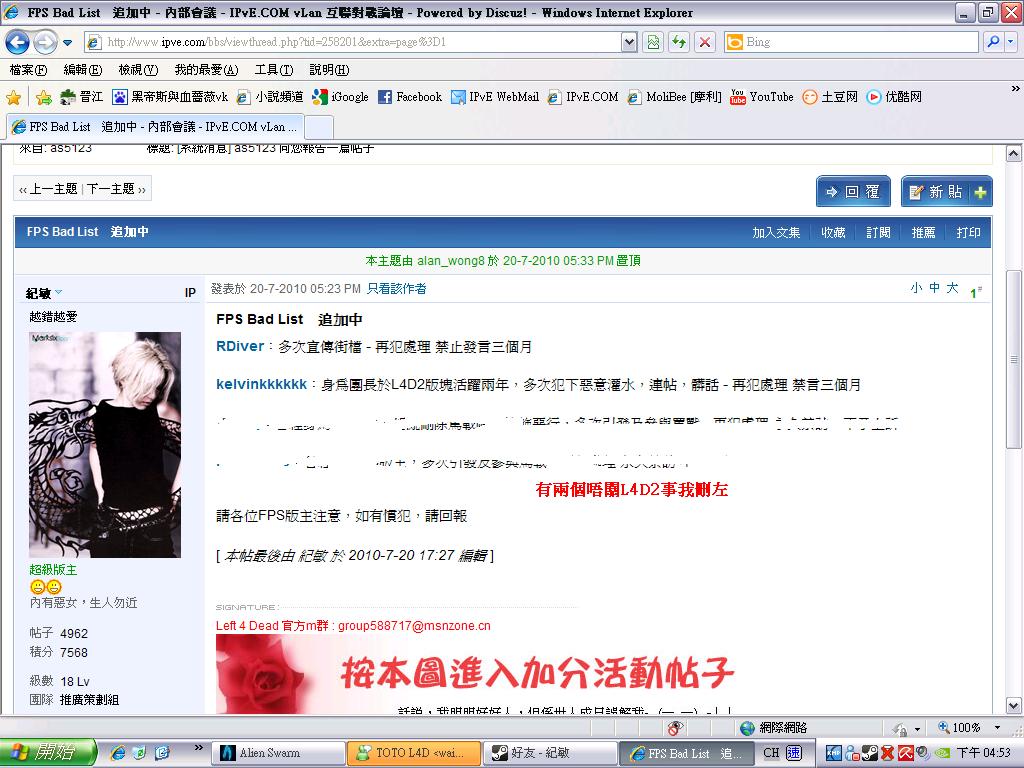Expand the favorites bar overflow chevron
The width and height of the screenshot is (1024, 768).
point(1016,89)
